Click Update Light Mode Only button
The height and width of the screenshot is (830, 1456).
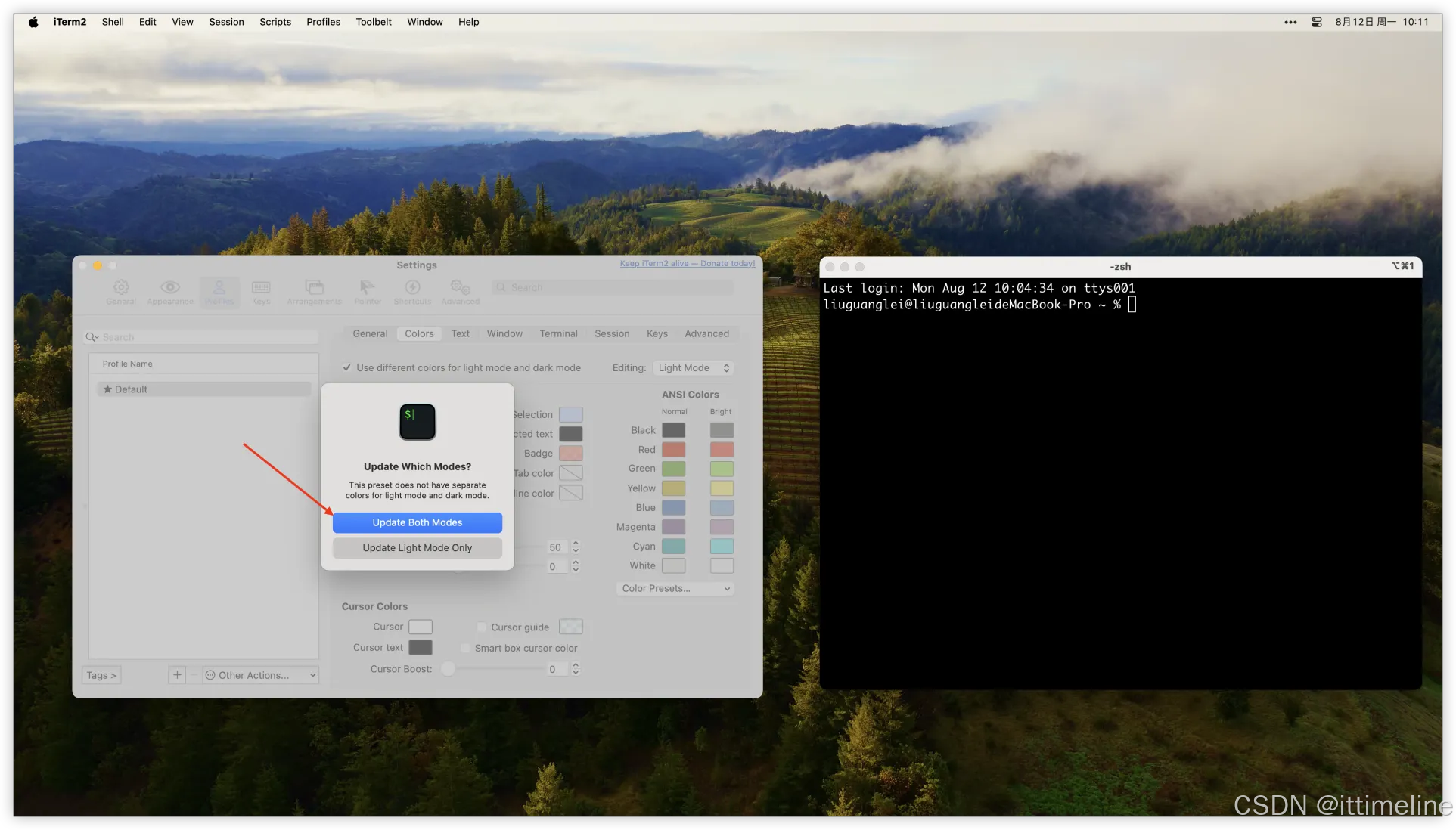(x=417, y=548)
